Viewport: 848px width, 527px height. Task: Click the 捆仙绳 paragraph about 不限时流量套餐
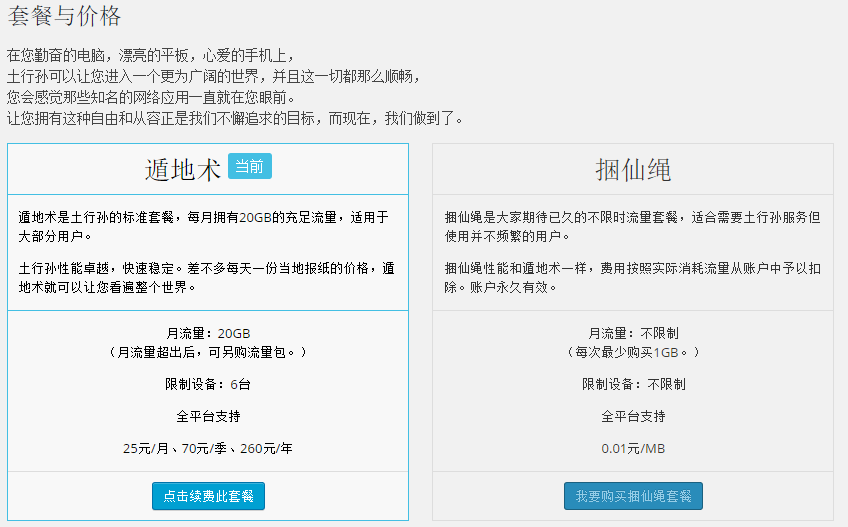[x=632, y=226]
